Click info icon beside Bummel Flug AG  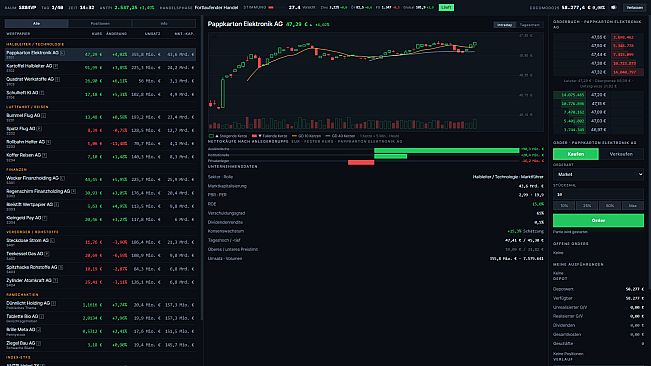pyautogui.click(x=44, y=115)
